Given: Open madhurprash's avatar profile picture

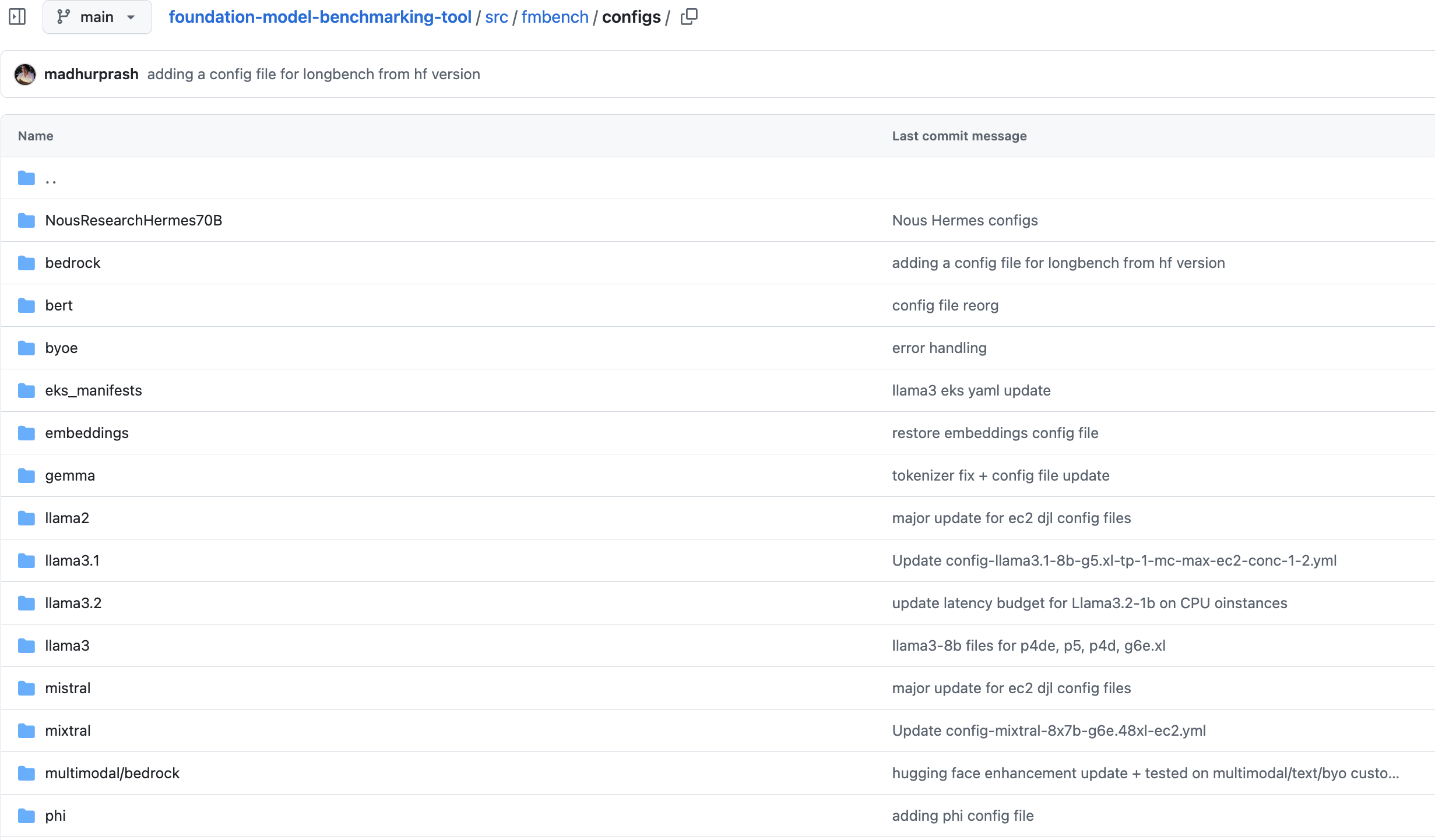Looking at the screenshot, I should point(25,74).
